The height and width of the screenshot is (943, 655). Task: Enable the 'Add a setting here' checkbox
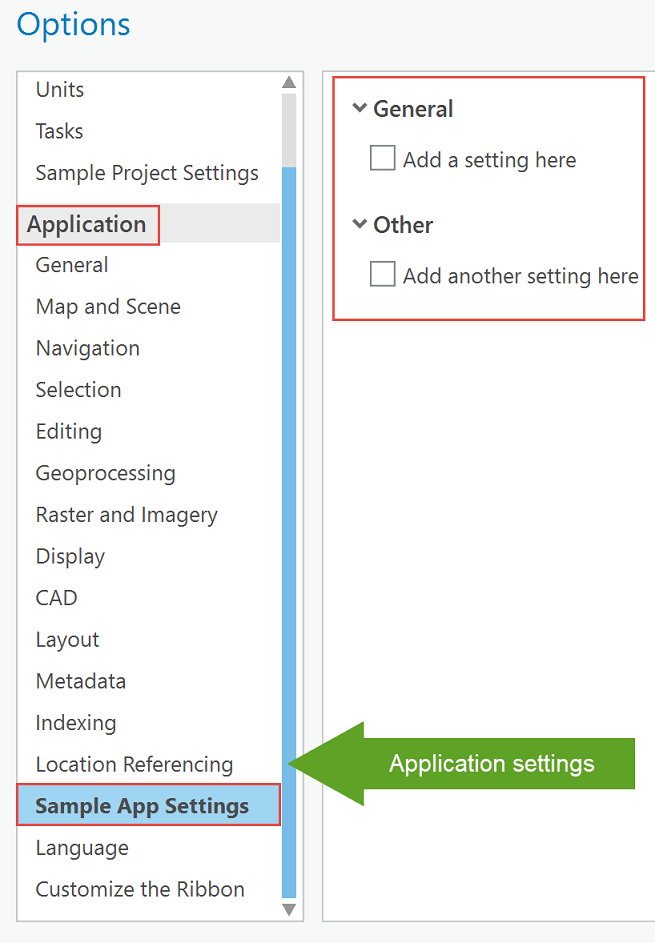pyautogui.click(x=383, y=159)
